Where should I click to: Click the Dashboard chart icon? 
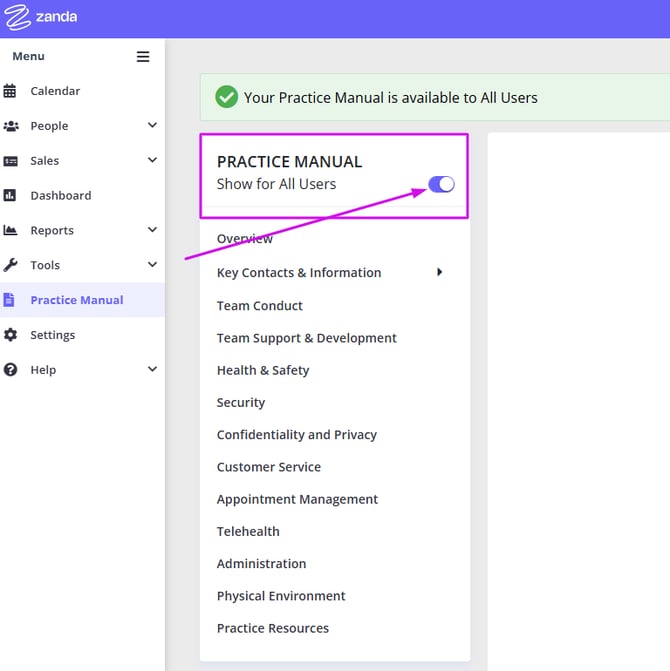click(x=11, y=196)
